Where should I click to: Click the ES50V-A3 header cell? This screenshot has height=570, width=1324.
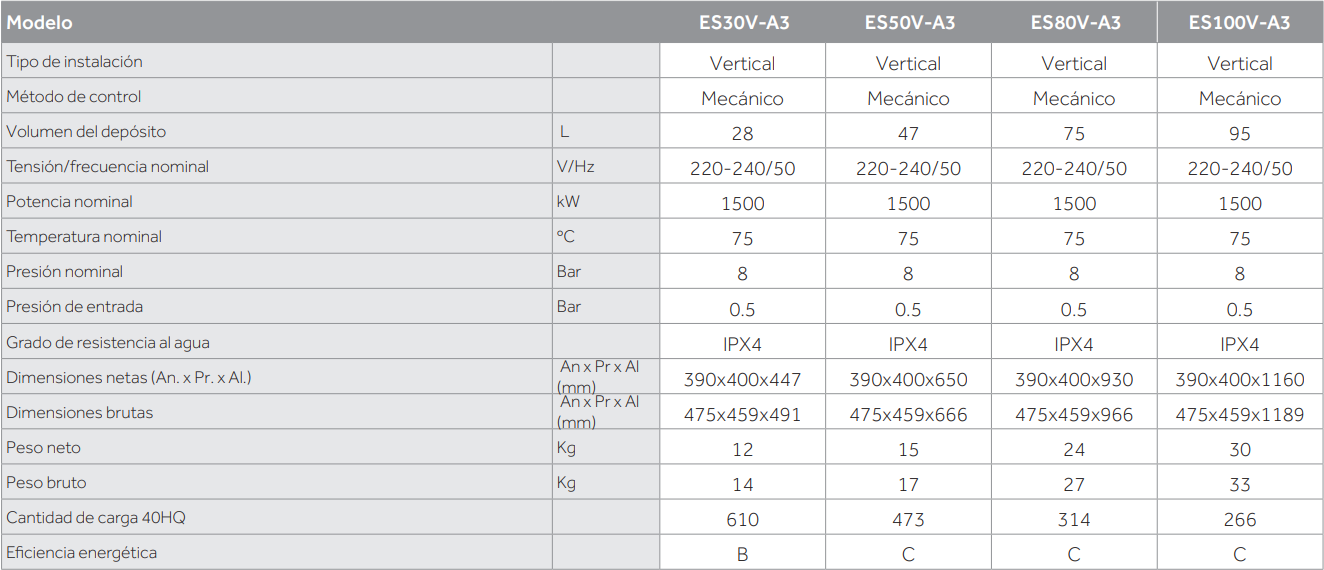point(909,23)
